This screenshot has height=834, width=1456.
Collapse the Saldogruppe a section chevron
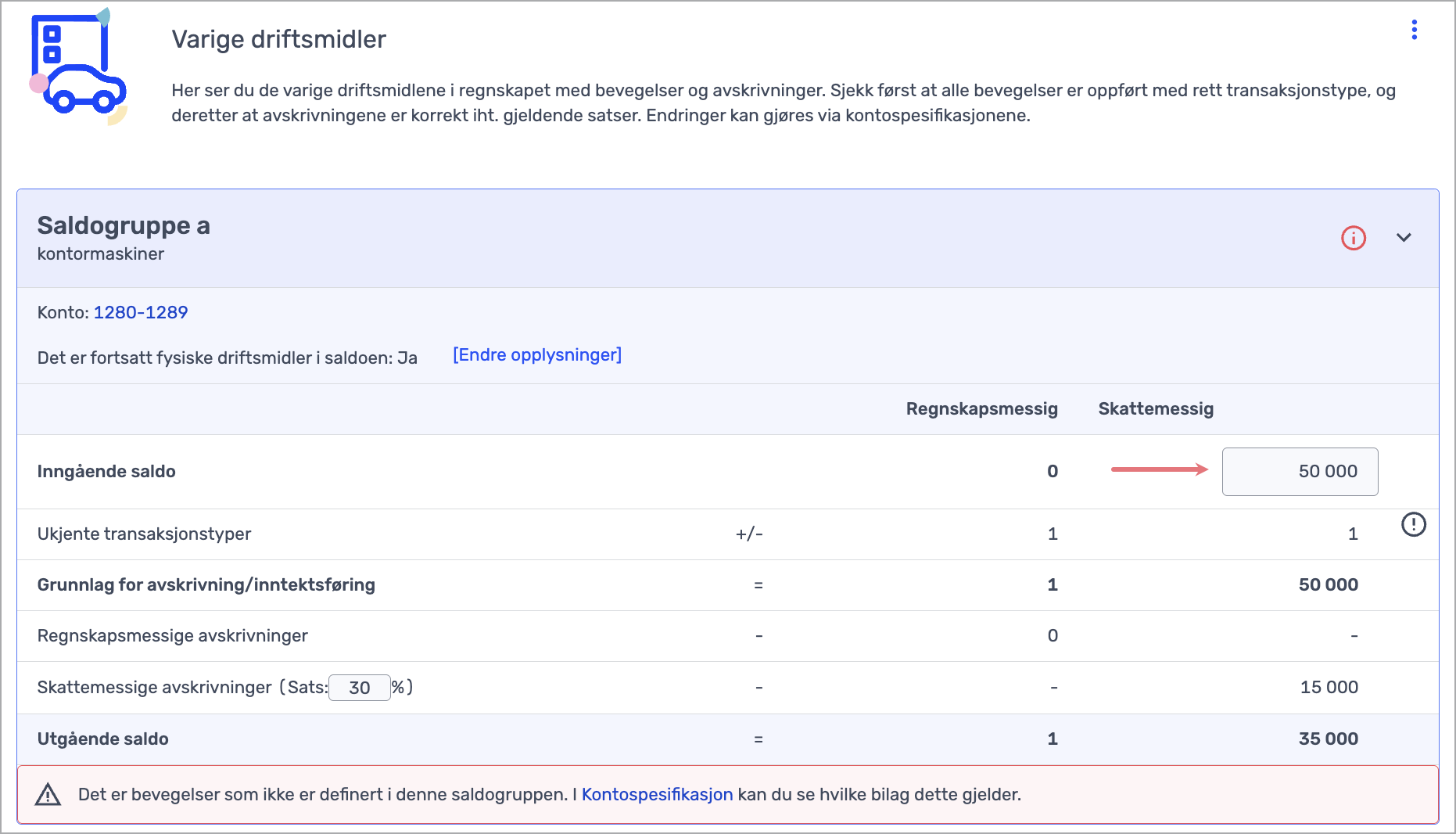click(x=1404, y=238)
